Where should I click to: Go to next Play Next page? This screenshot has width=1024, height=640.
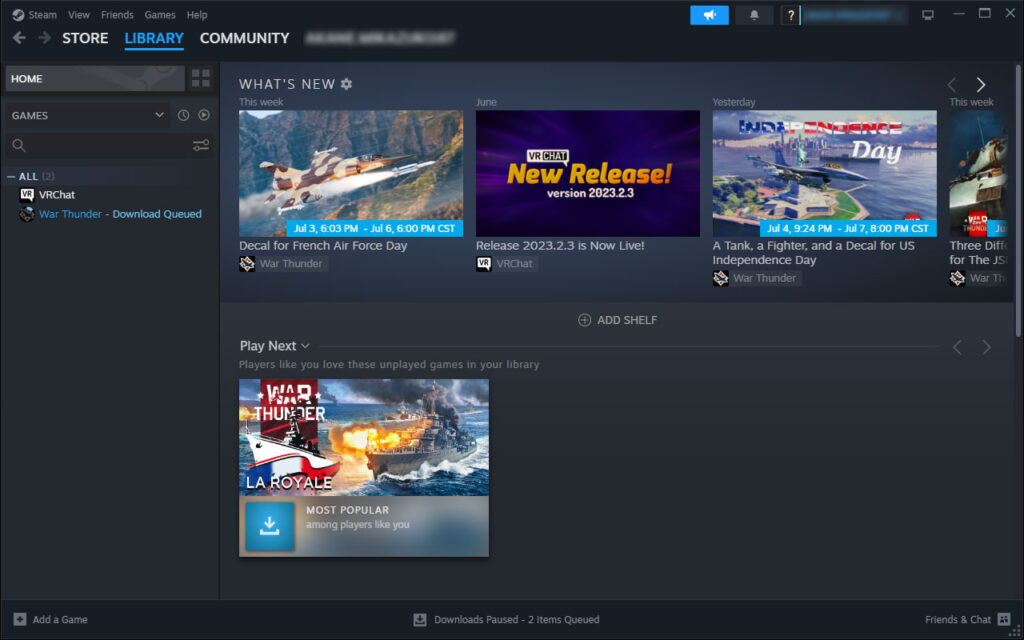(986, 347)
